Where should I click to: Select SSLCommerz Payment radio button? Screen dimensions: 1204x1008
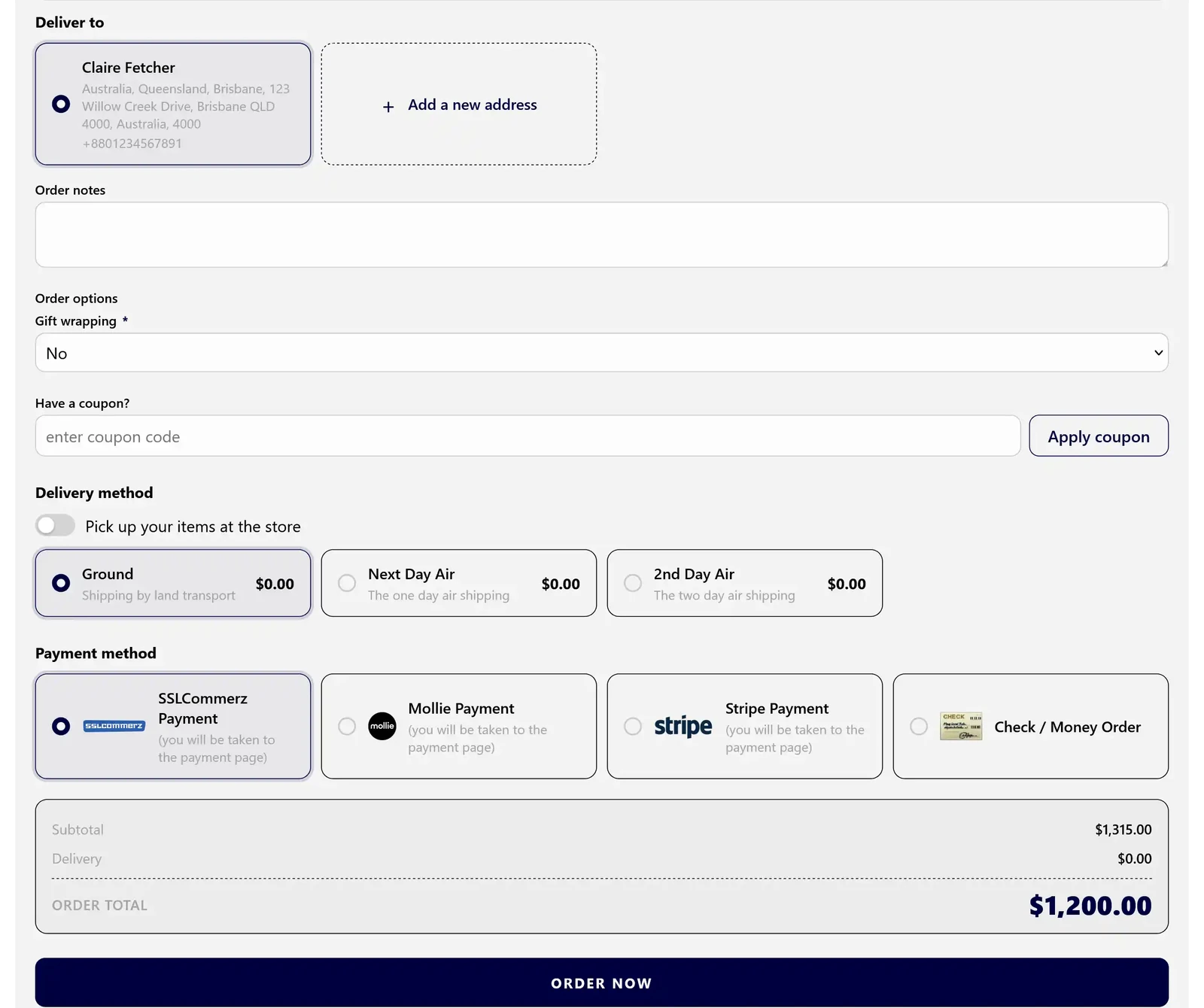click(61, 726)
